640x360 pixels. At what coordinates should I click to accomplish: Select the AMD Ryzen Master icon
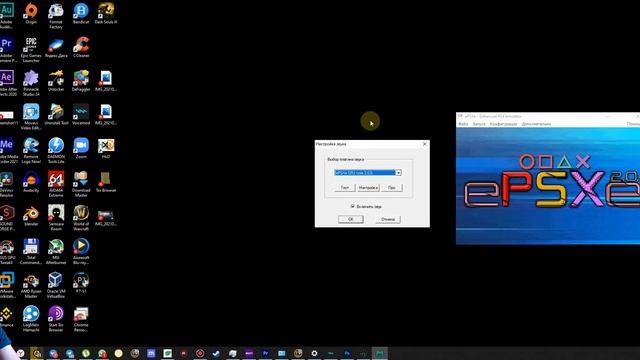[x=31, y=285]
